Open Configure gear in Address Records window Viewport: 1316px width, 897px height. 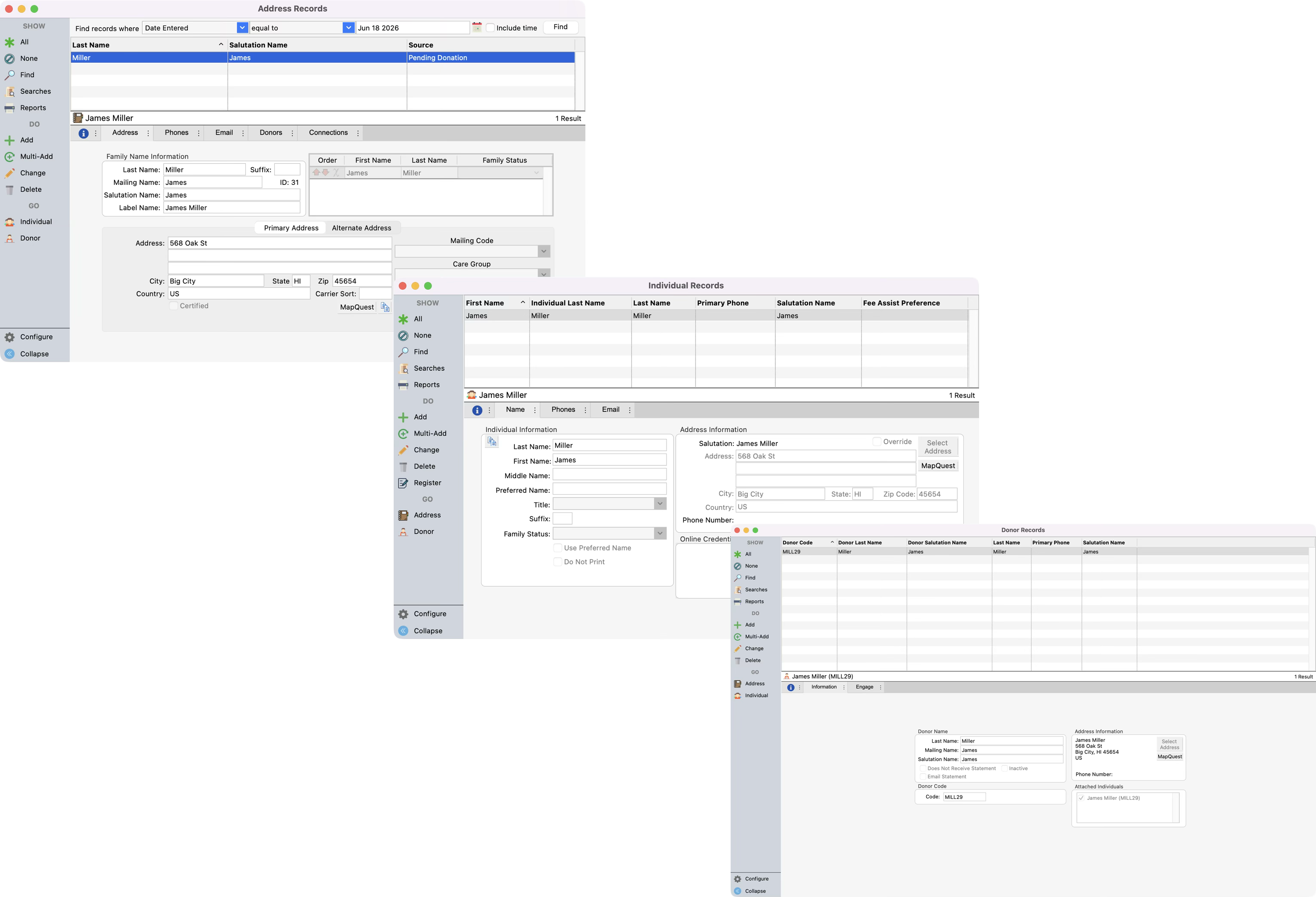tap(9, 337)
